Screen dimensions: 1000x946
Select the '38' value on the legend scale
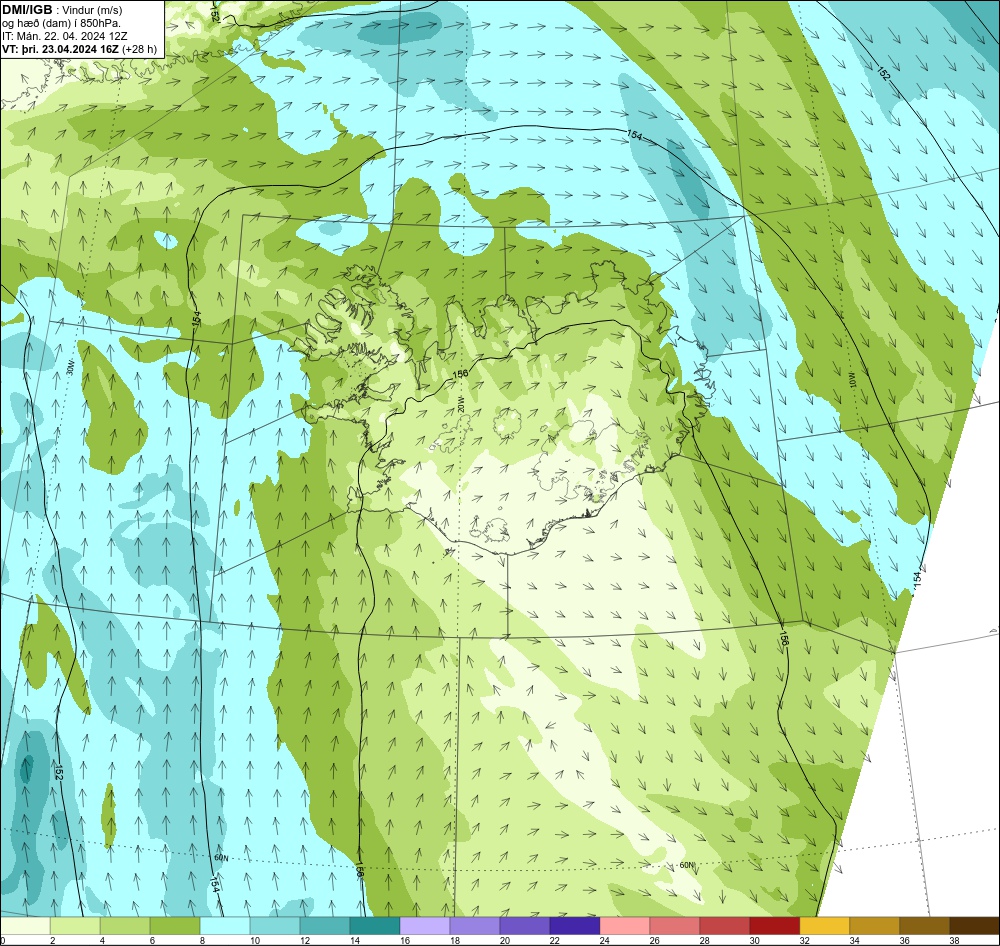[953, 940]
